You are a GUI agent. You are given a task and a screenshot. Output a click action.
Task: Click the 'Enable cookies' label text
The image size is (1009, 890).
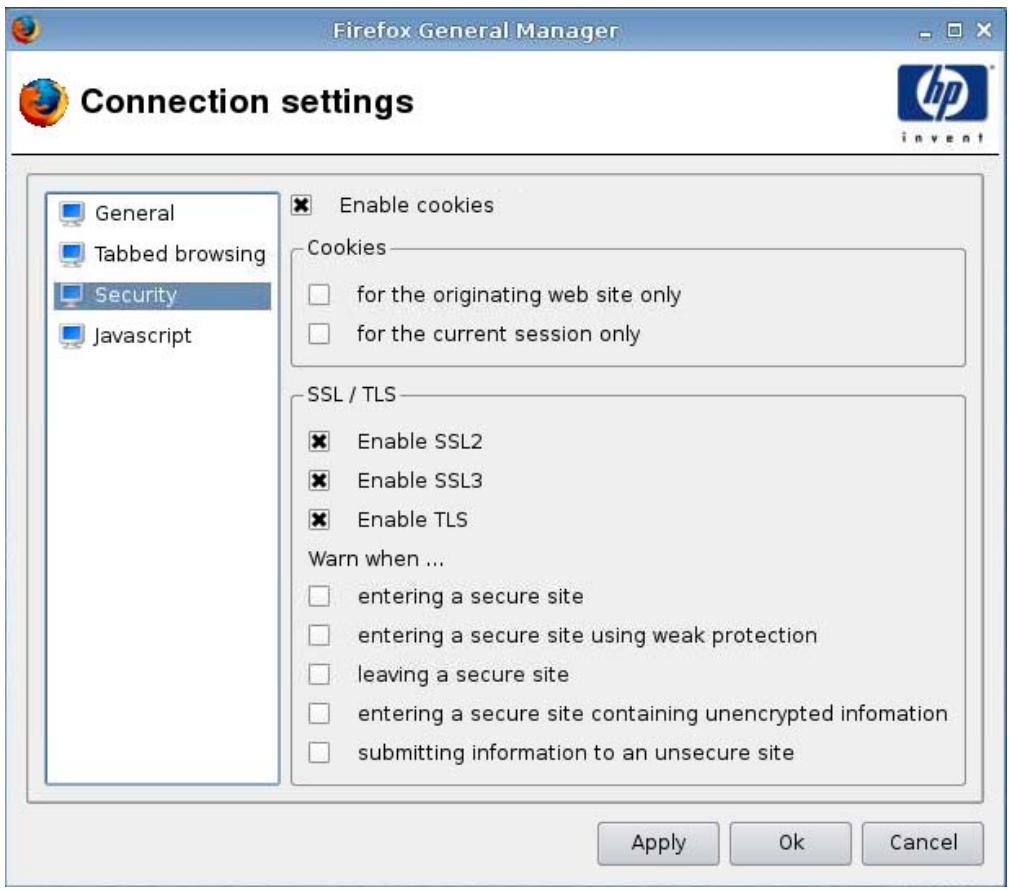click(416, 205)
